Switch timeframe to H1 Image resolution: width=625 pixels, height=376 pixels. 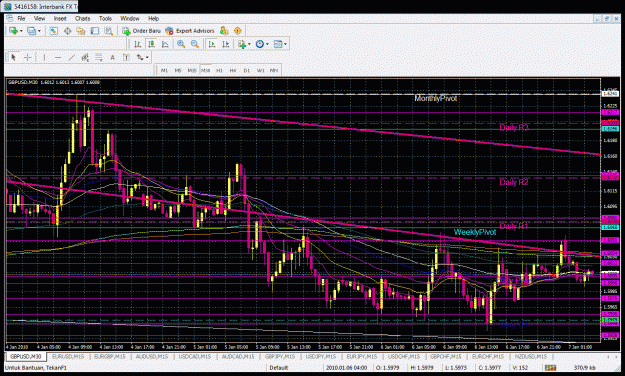[219, 71]
